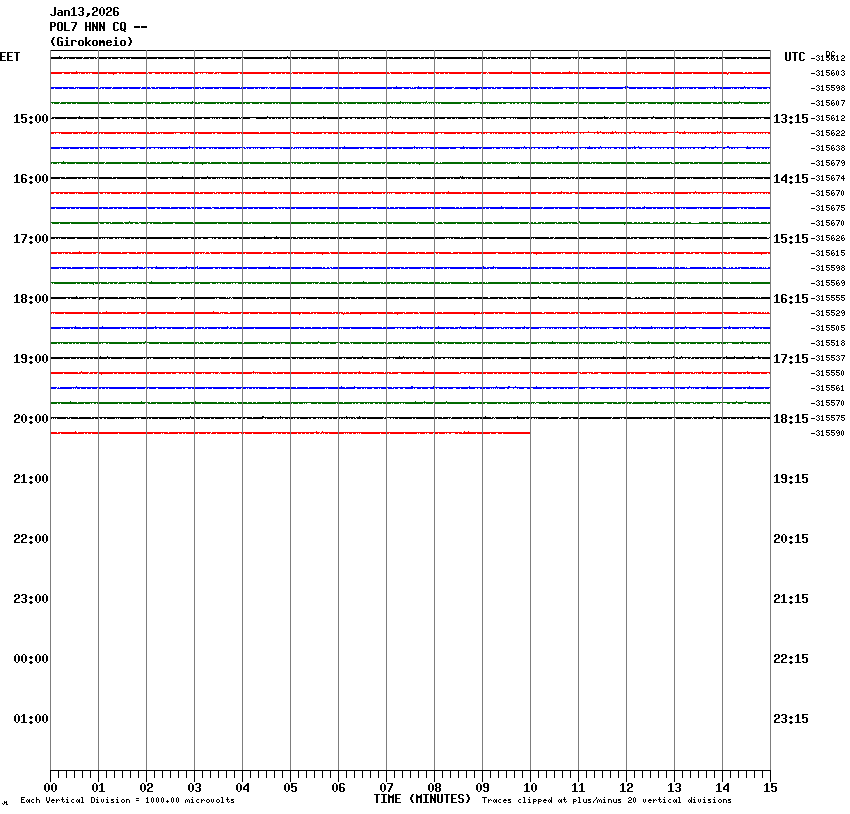
Task: Click the traces clipped footnote text
Action: point(606,801)
